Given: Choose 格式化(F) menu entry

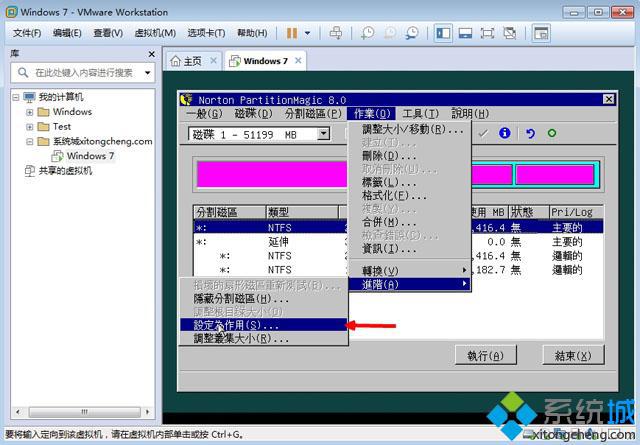Looking at the screenshot, I should point(409,196).
